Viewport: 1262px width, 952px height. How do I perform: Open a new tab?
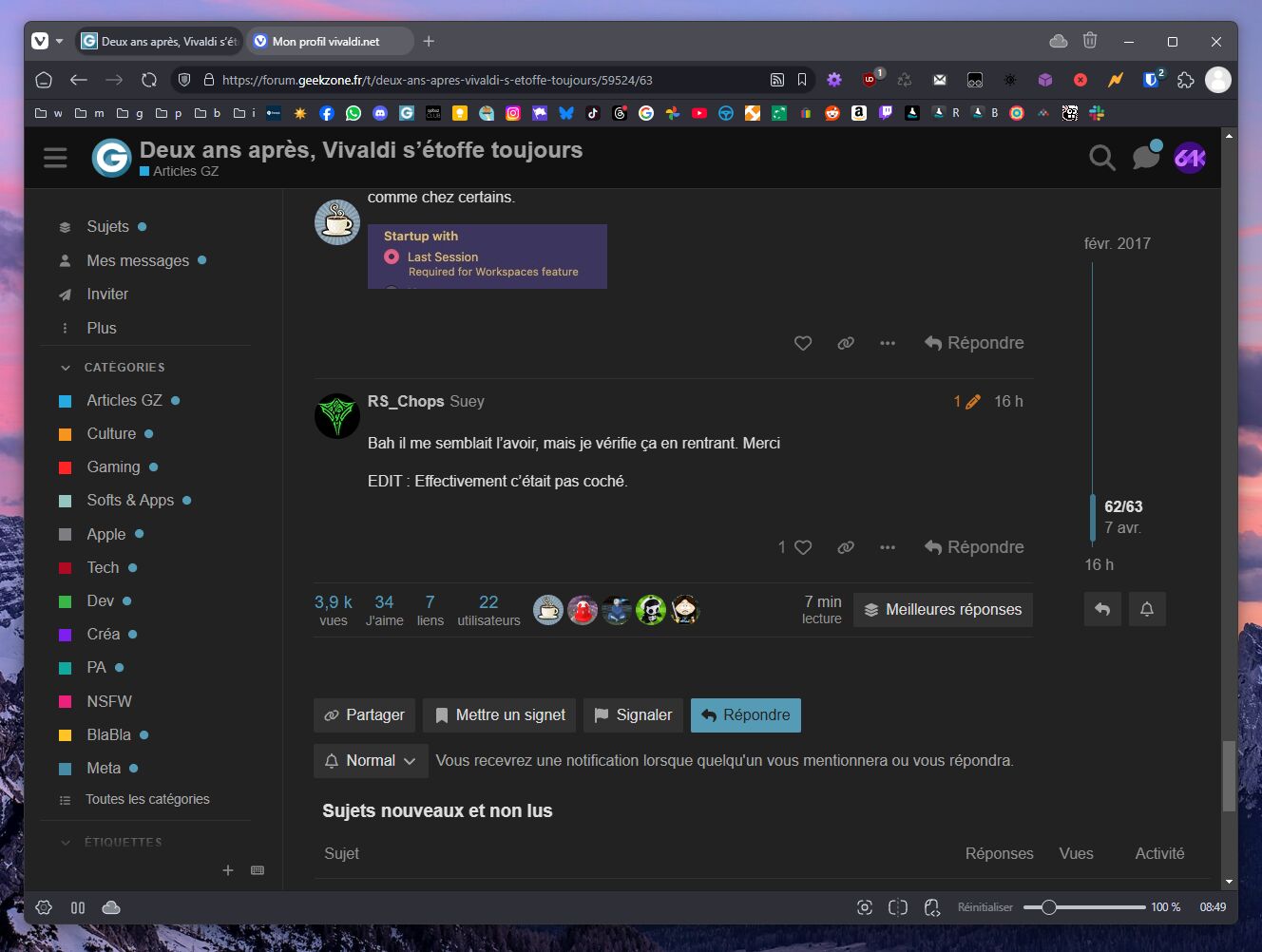(429, 41)
